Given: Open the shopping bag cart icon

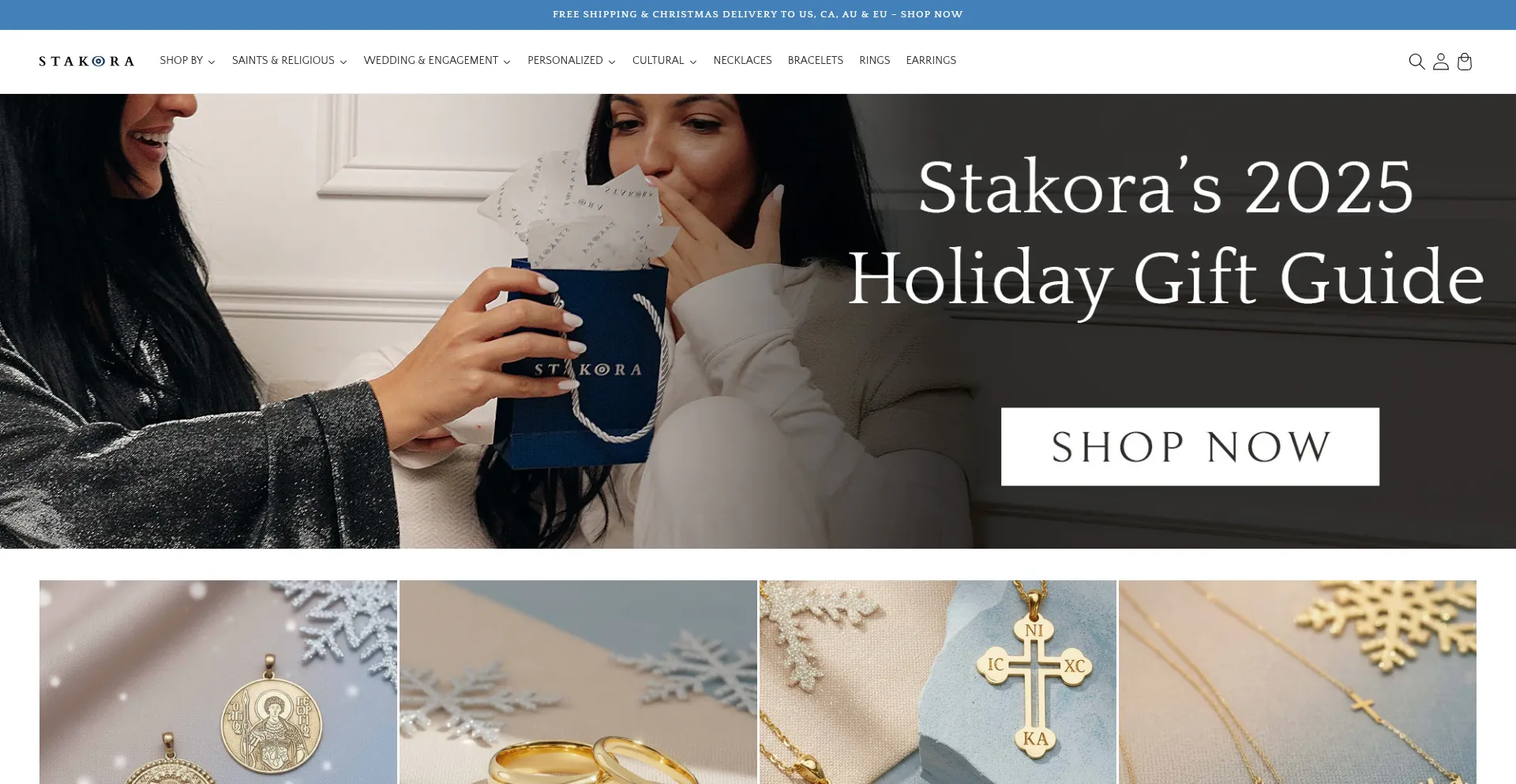Looking at the screenshot, I should coord(1465,62).
